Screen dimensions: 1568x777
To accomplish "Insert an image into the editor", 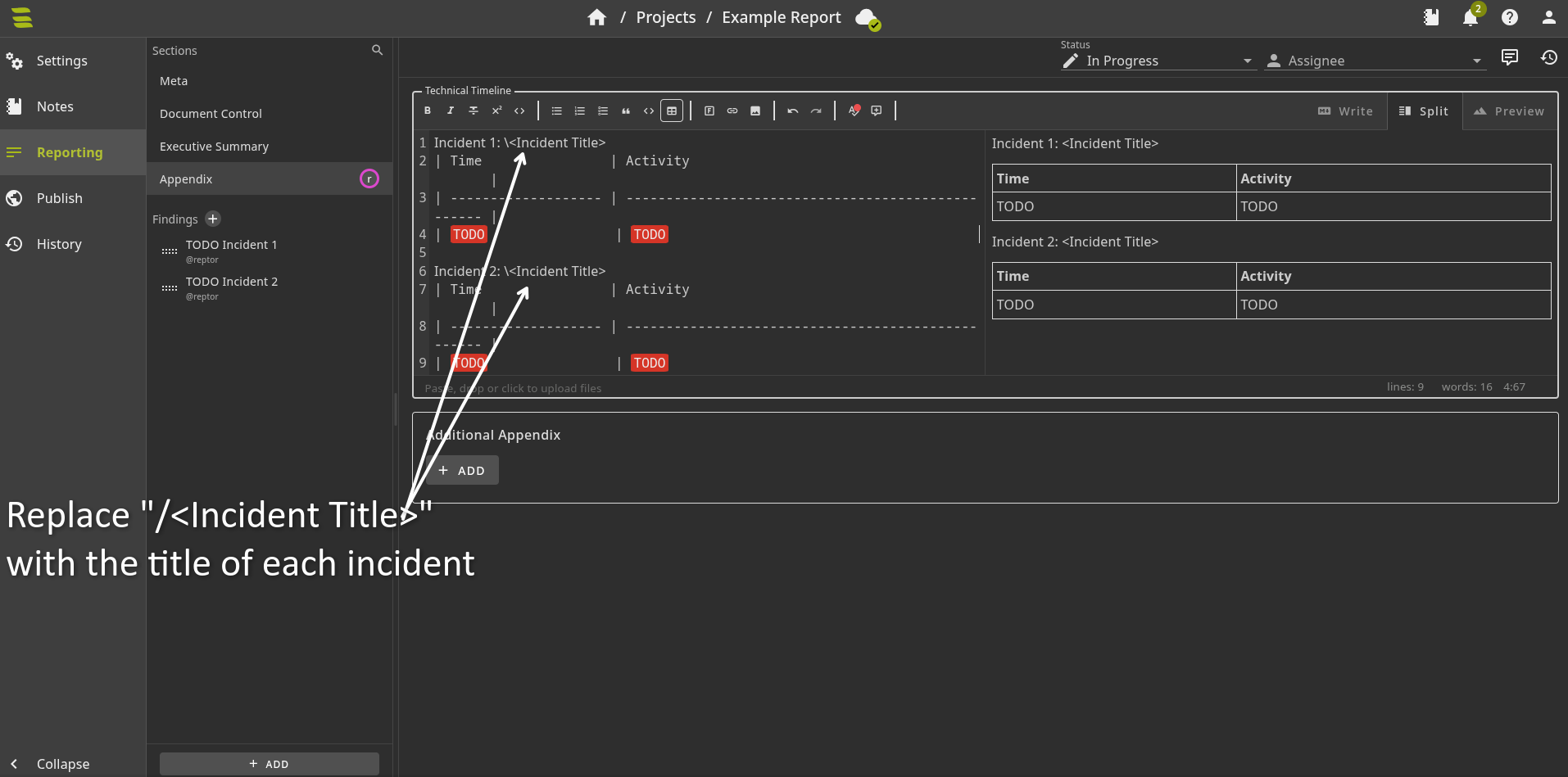I will pyautogui.click(x=755, y=111).
